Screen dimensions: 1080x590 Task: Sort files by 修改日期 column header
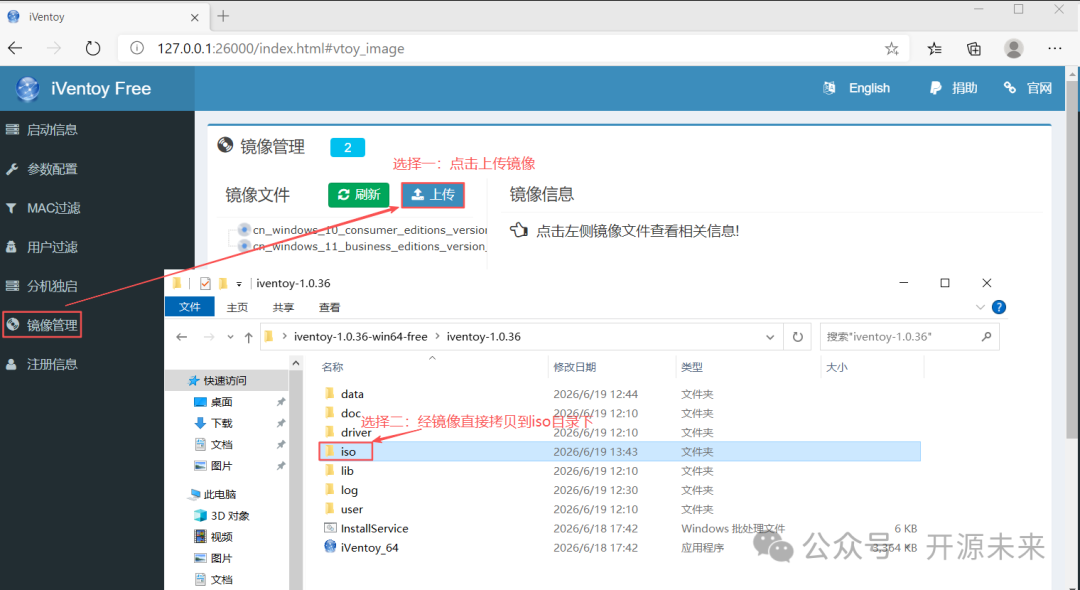pyautogui.click(x=574, y=367)
